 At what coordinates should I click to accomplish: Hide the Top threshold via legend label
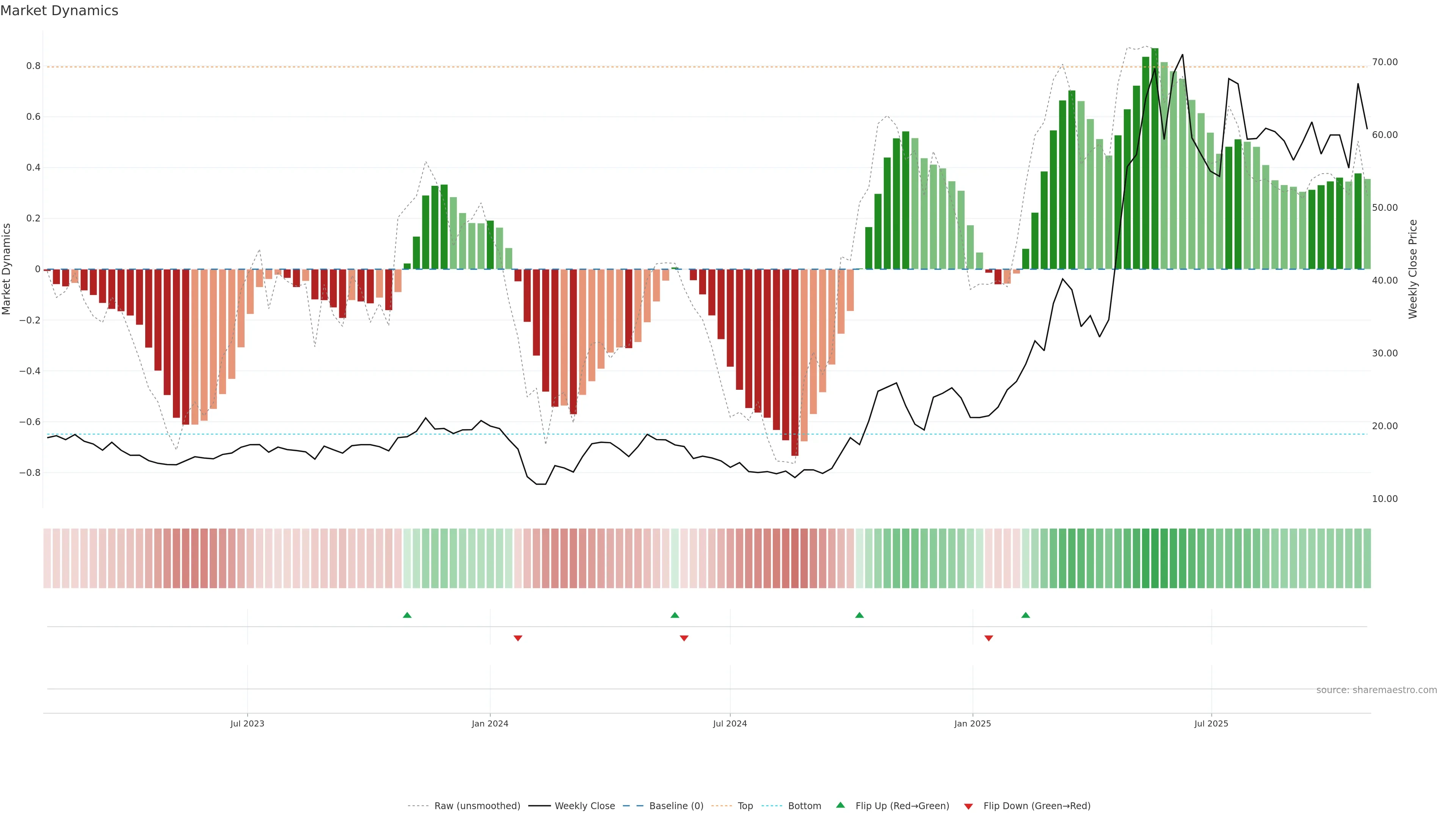tap(745, 806)
